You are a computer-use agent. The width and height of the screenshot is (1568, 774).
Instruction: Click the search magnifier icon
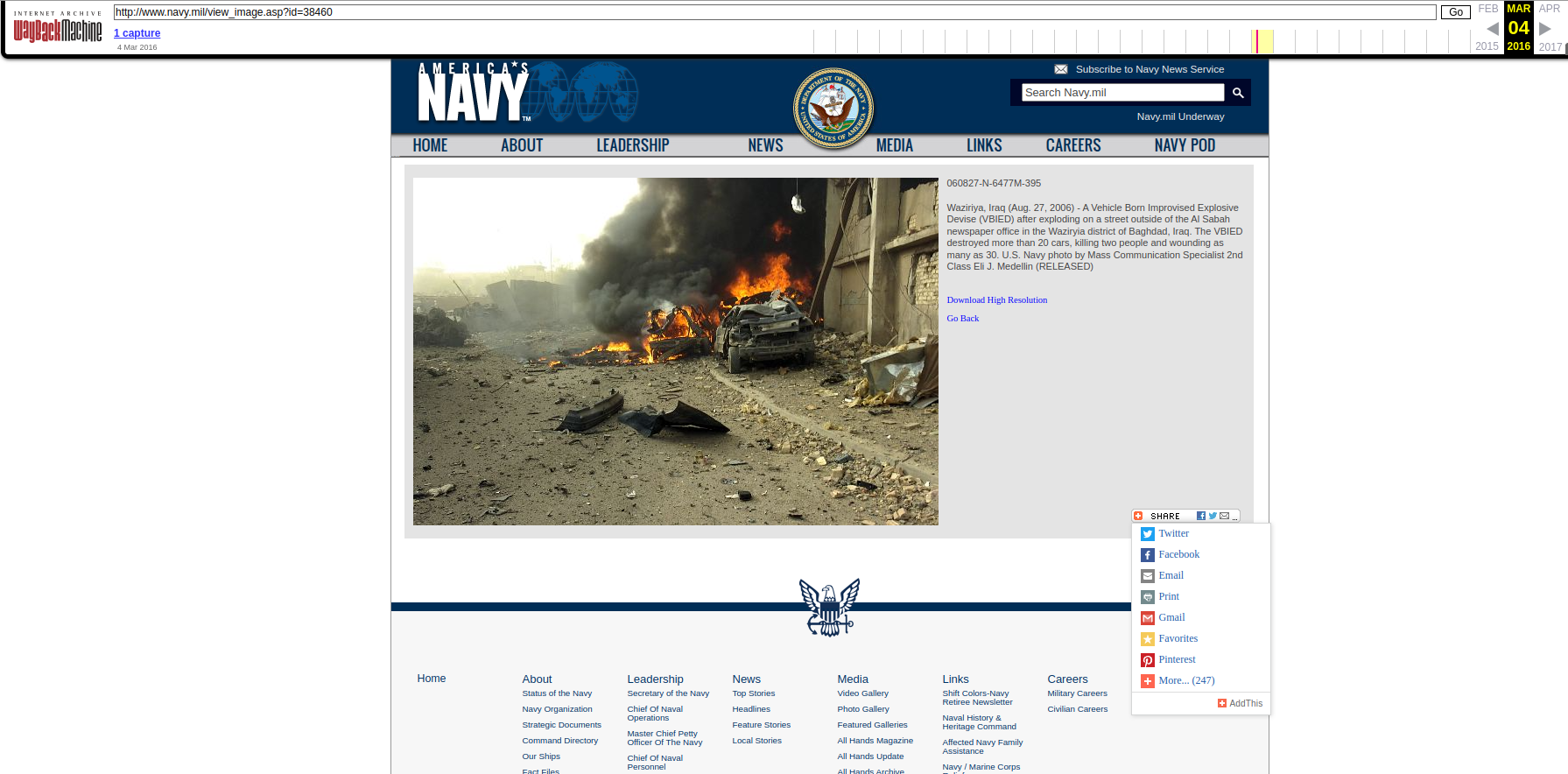click(1238, 93)
